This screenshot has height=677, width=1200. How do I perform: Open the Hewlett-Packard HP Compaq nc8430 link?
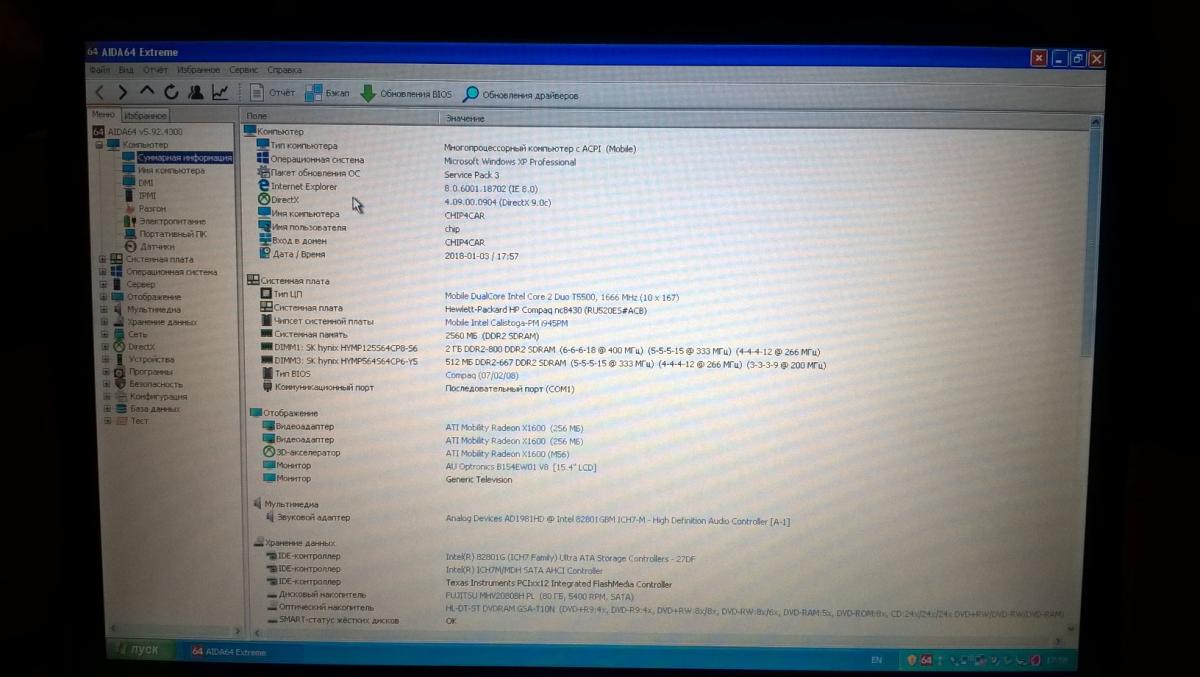pos(546,309)
